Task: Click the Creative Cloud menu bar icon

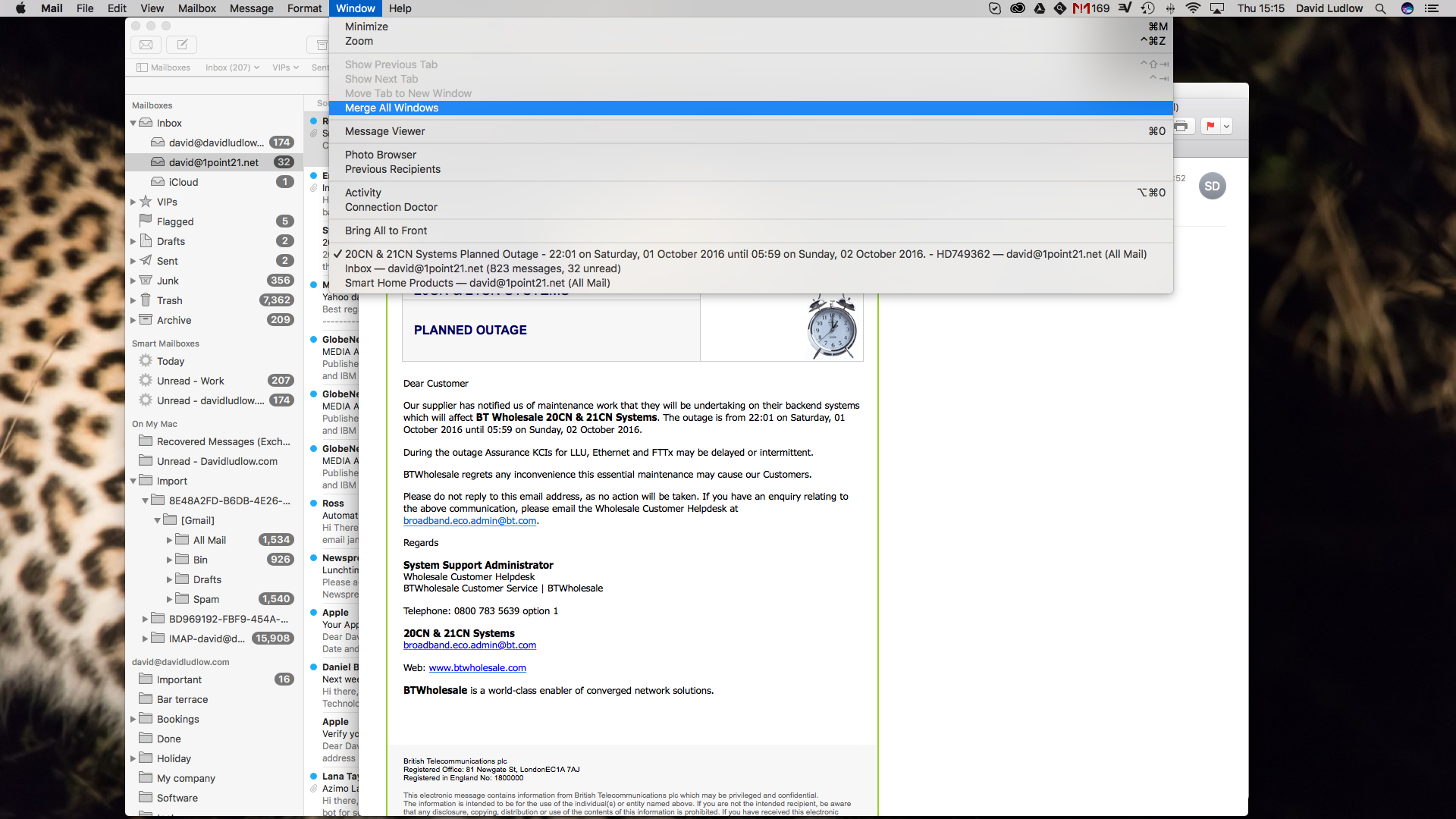Action: pyautogui.click(x=1018, y=8)
